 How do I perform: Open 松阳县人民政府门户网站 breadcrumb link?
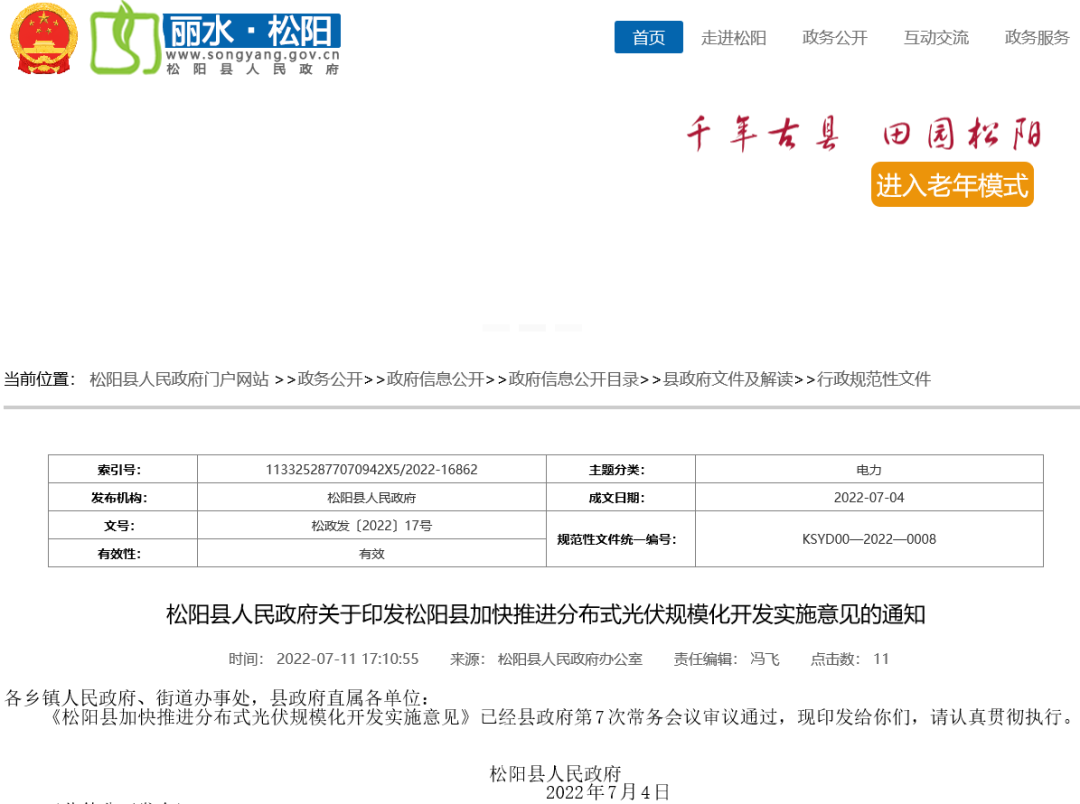tap(179, 379)
